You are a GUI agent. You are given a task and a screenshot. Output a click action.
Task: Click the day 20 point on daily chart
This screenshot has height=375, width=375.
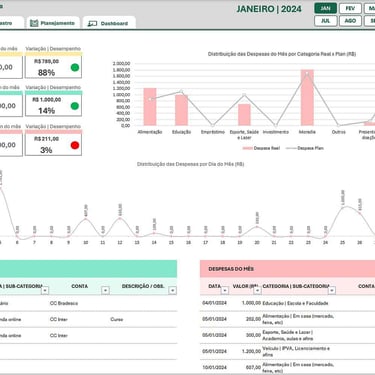coord(257,227)
